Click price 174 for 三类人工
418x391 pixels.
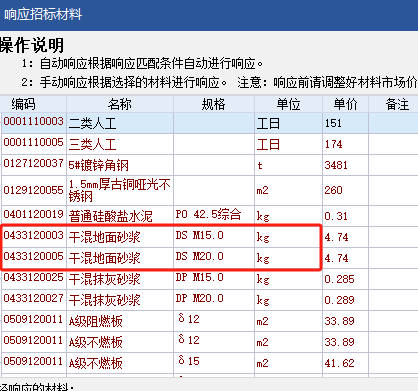click(345, 144)
